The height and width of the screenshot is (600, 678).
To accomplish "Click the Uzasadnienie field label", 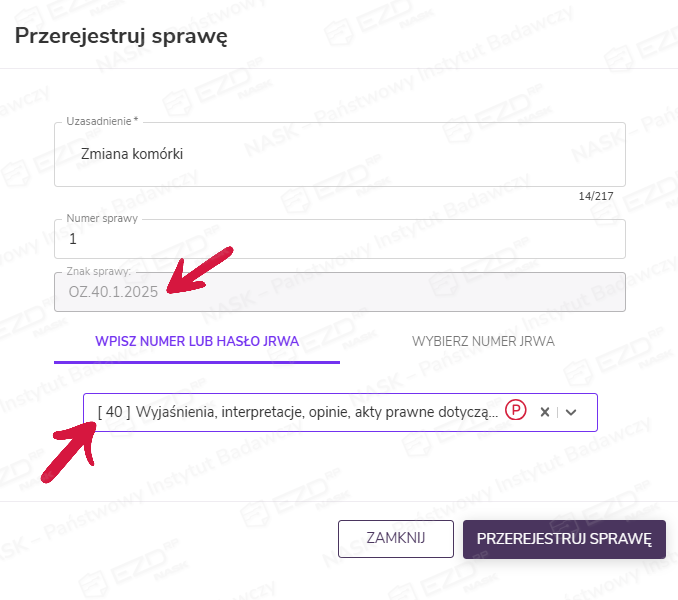I will tap(102, 122).
